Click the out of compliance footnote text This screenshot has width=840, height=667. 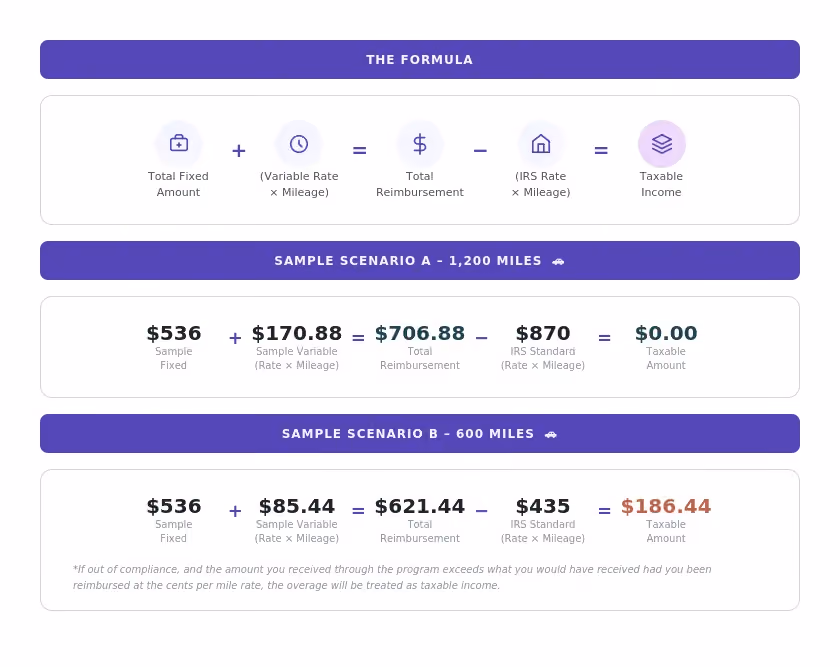(392, 577)
